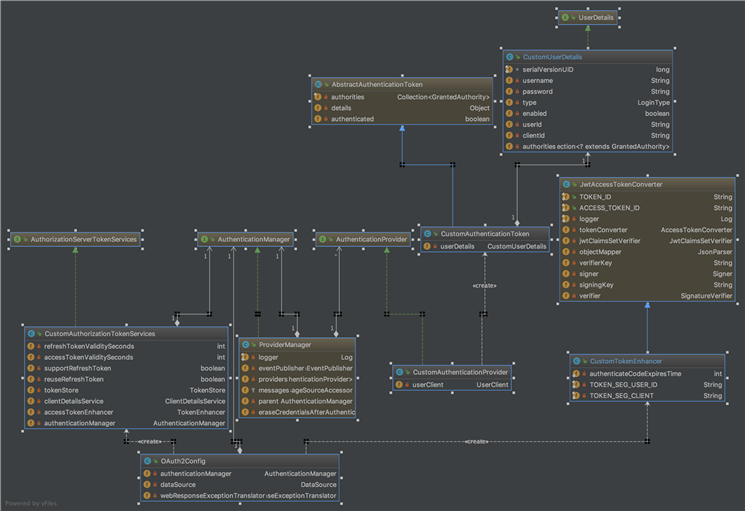Image resolution: width=745 pixels, height=511 pixels.
Task: Click the CustomAuthenticationToken class icon
Action: (427, 234)
